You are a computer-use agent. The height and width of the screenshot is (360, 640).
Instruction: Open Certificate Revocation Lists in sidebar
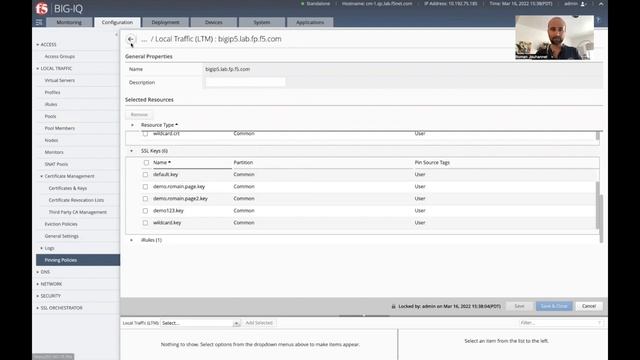(76, 200)
